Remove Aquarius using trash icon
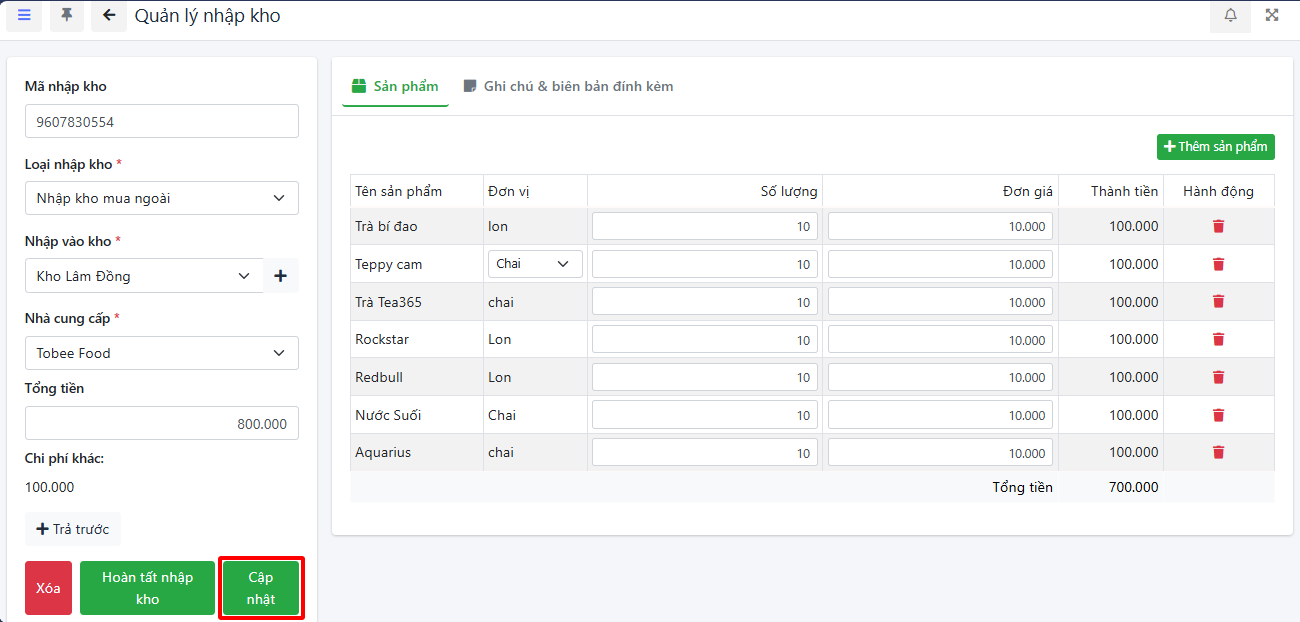The height and width of the screenshot is (622, 1300). point(1218,452)
